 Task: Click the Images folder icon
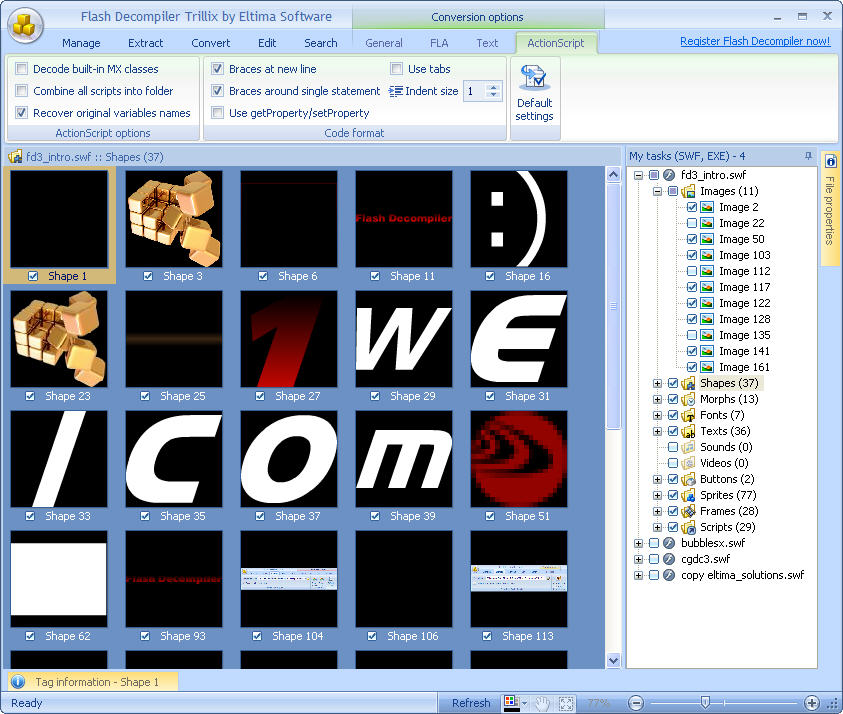tap(688, 191)
